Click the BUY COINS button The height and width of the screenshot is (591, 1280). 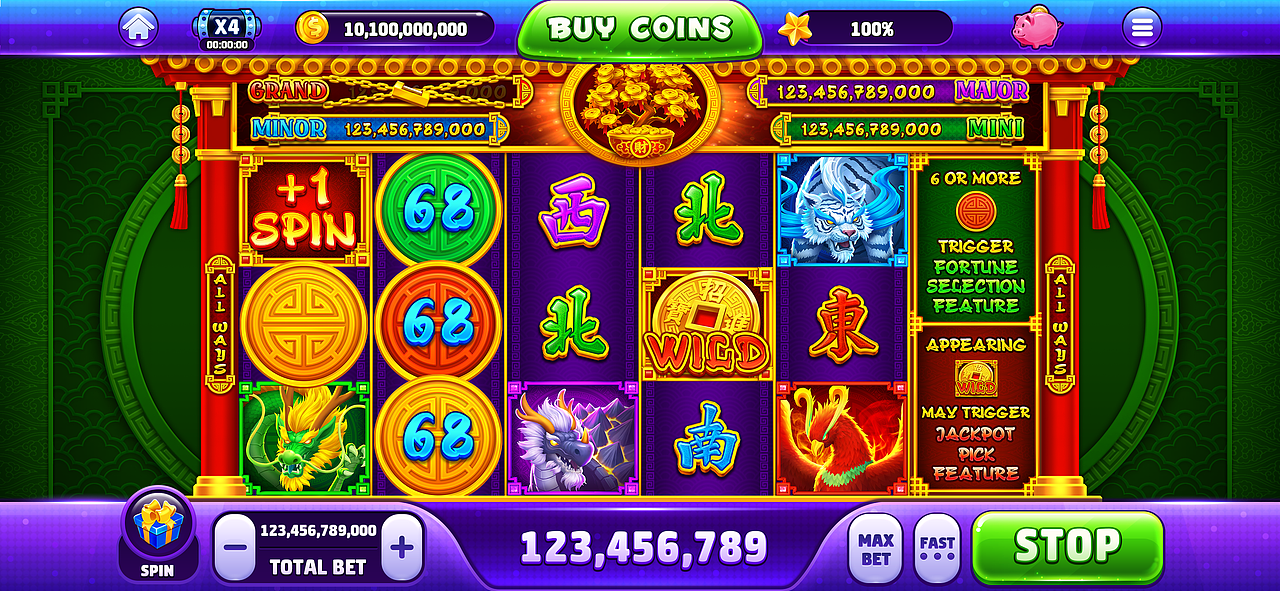(640, 29)
